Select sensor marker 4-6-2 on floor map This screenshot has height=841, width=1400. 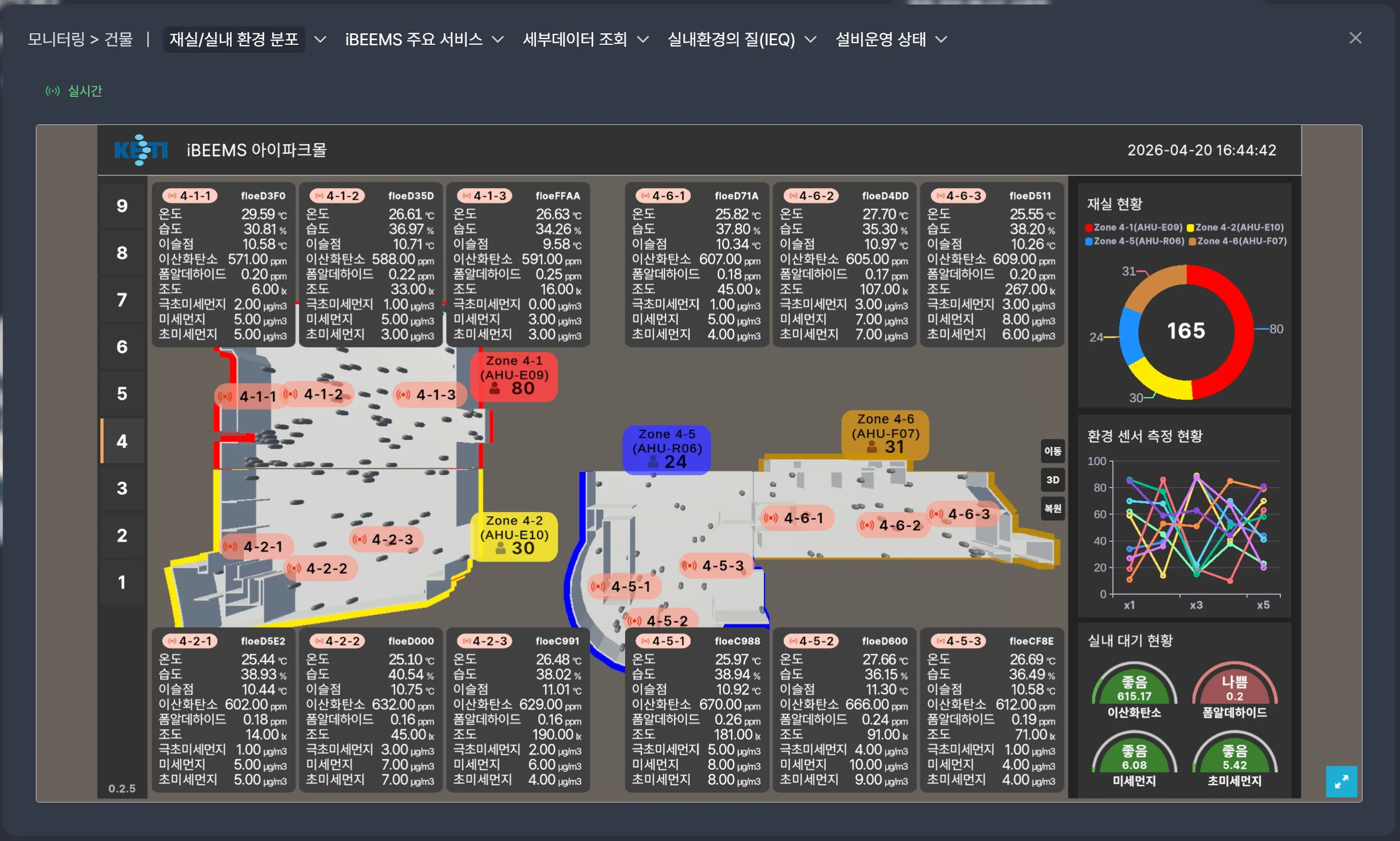coord(894,525)
